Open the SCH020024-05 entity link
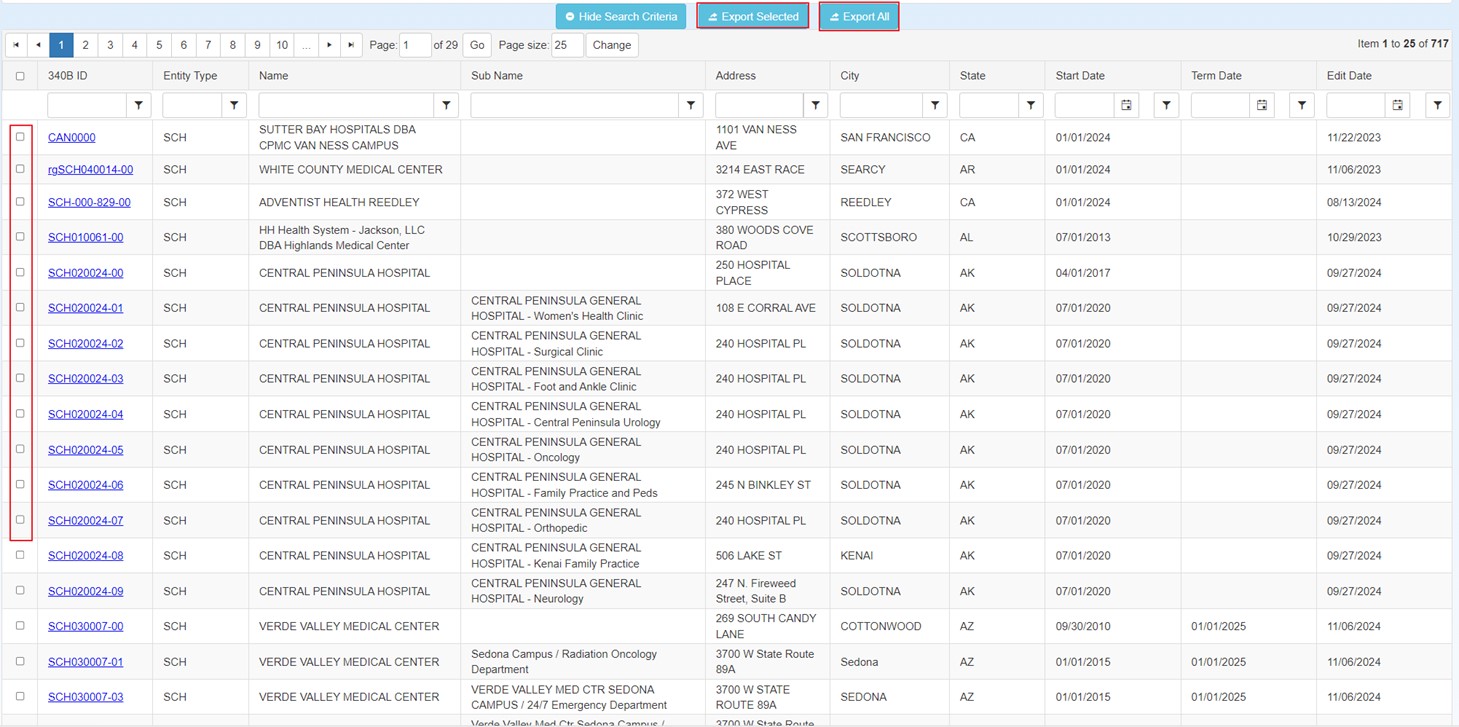 click(x=86, y=450)
